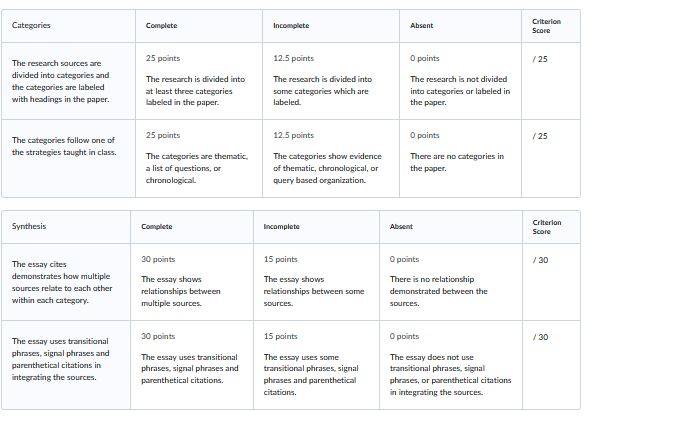Image resolution: width=675 pixels, height=421 pixels.
Task: Click the Criterion Score header in the Categories table
Action: click(546, 26)
